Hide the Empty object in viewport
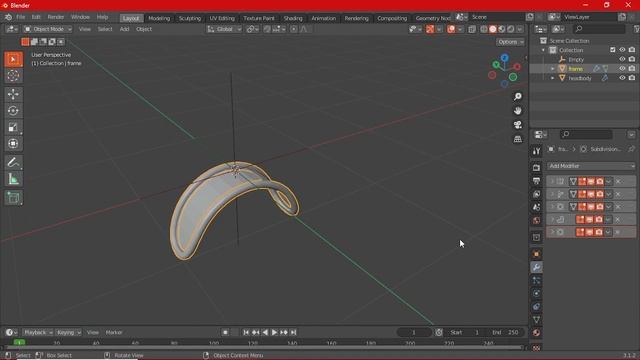 [x=622, y=59]
